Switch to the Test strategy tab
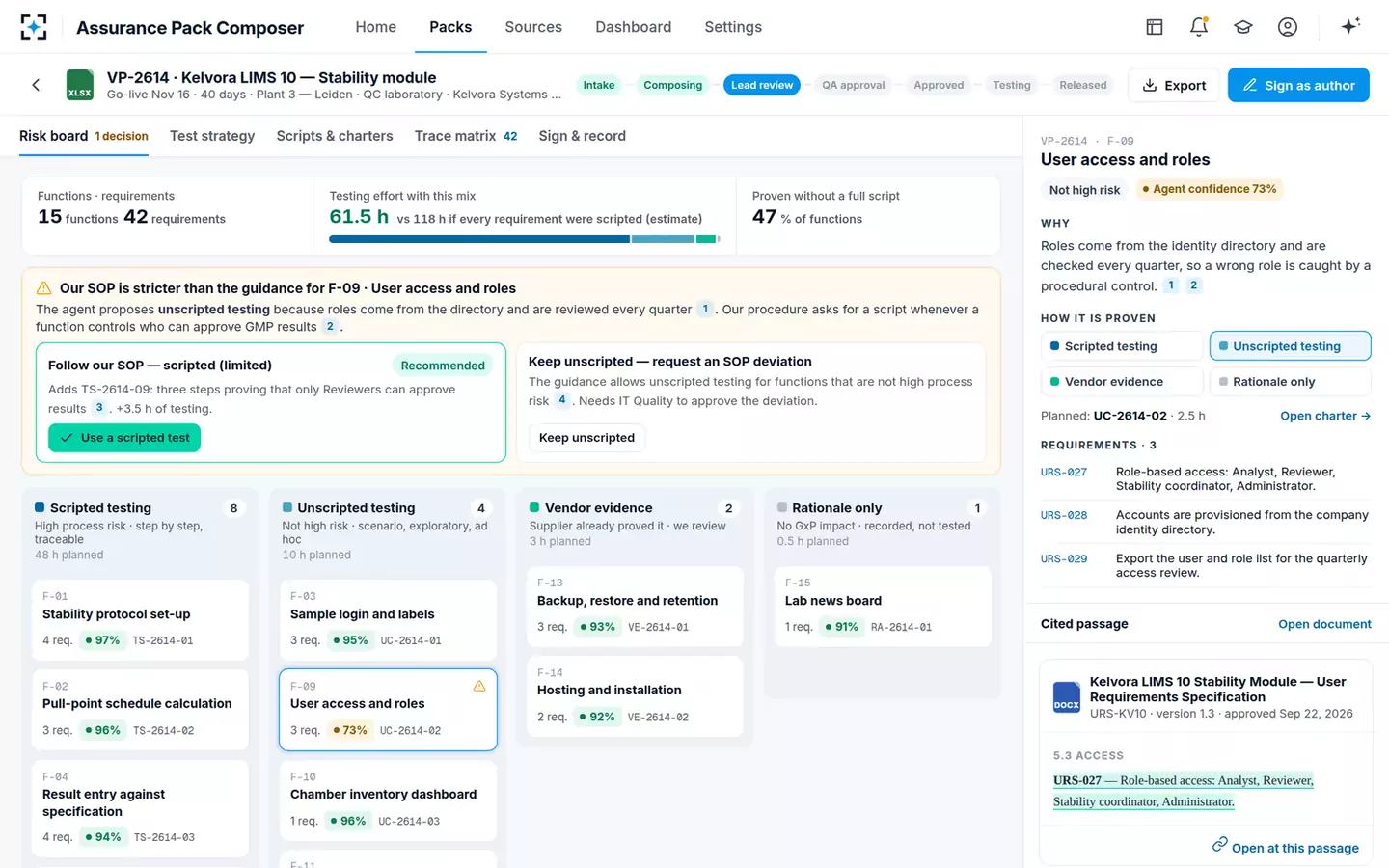 point(212,136)
